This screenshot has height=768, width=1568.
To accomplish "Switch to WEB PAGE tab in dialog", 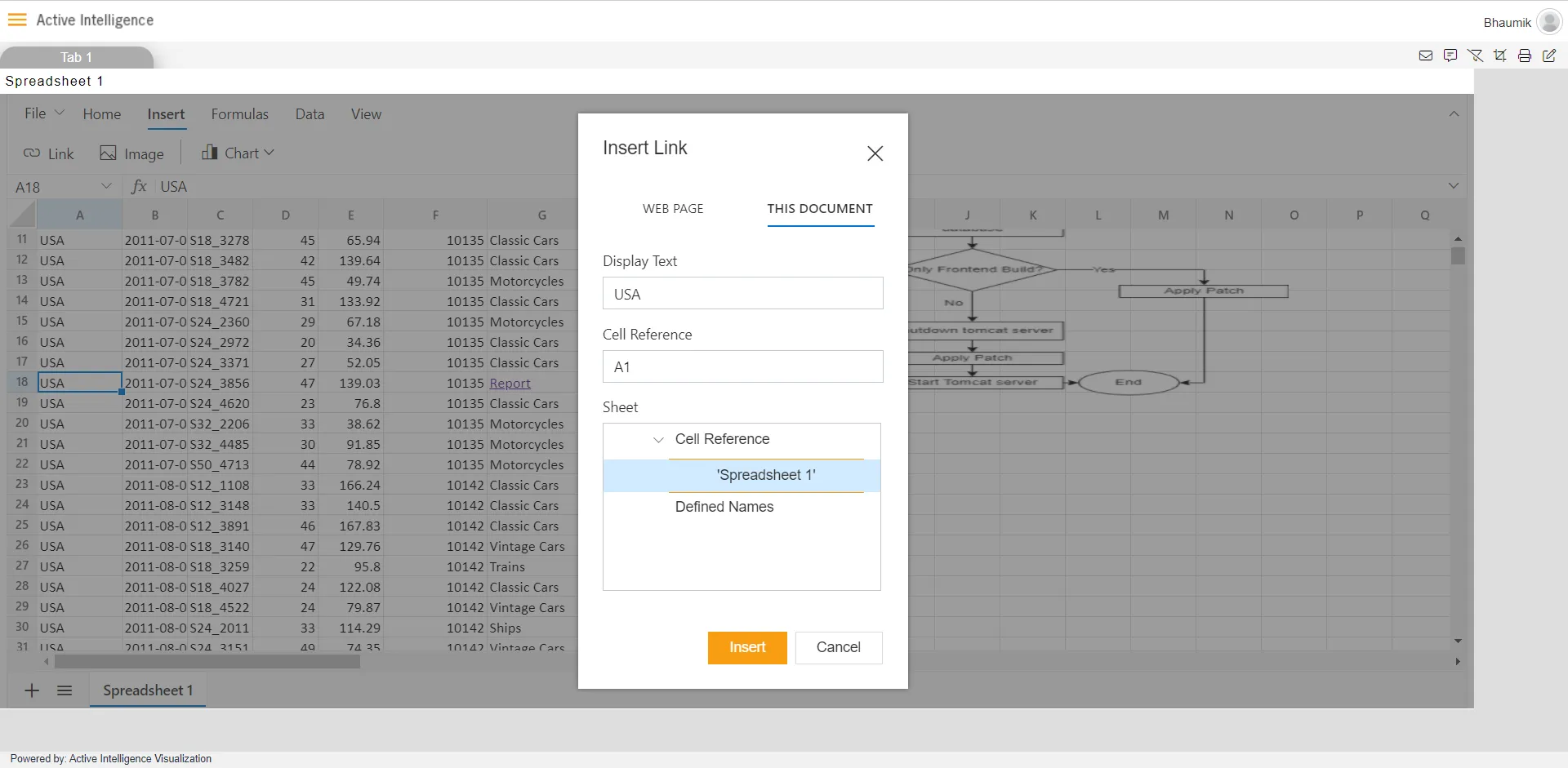I will coord(673,209).
